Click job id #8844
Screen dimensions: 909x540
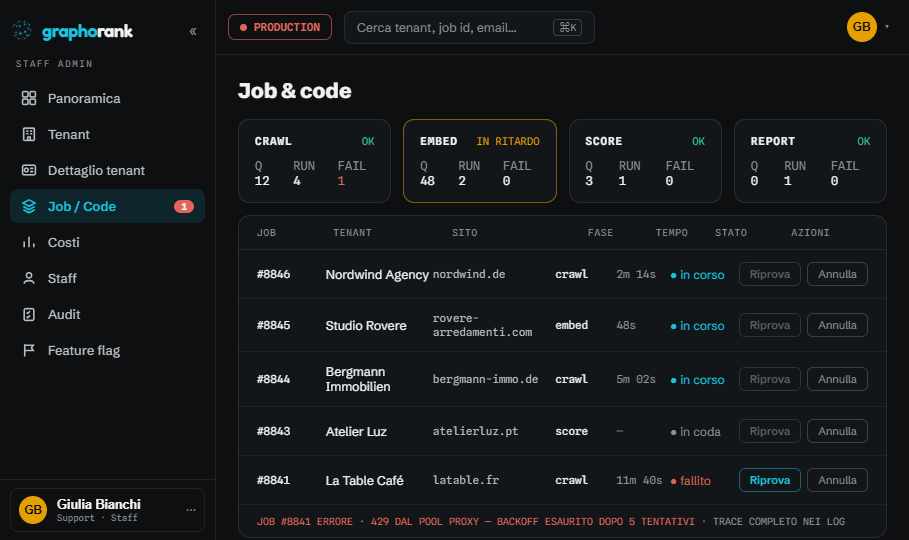click(274, 379)
